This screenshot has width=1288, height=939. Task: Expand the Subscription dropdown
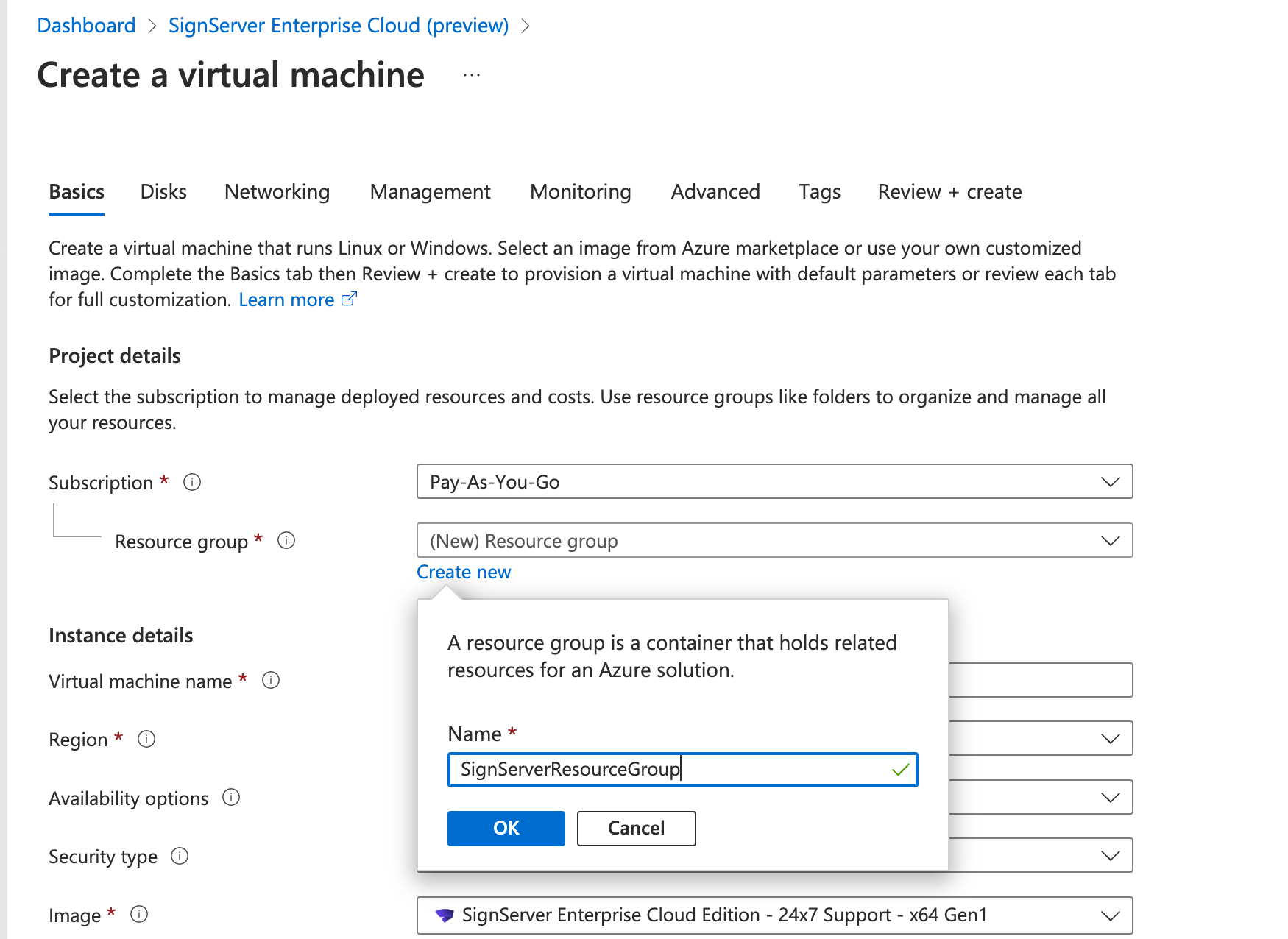774,482
